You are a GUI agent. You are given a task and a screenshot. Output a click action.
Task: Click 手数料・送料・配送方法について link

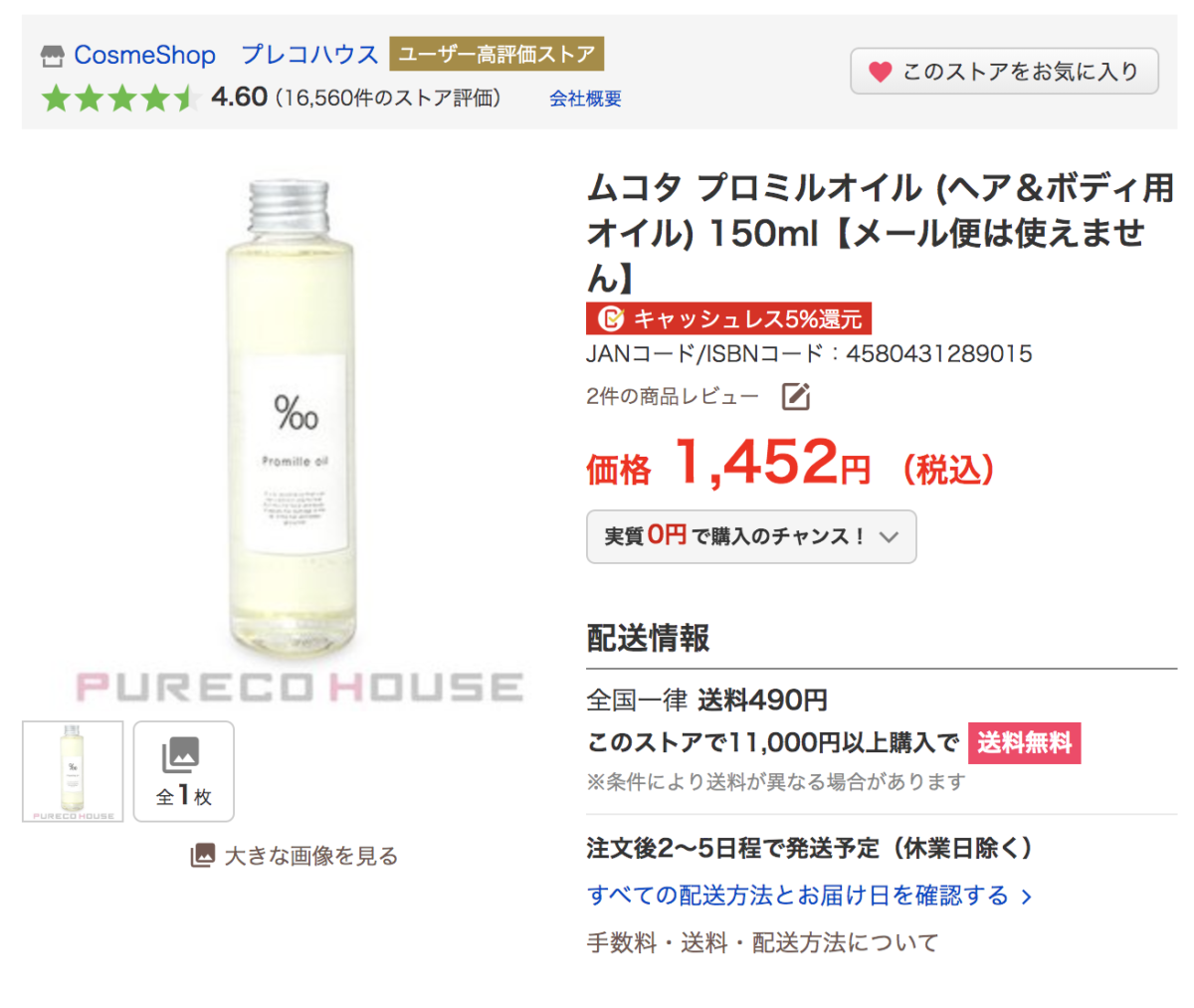(x=762, y=942)
